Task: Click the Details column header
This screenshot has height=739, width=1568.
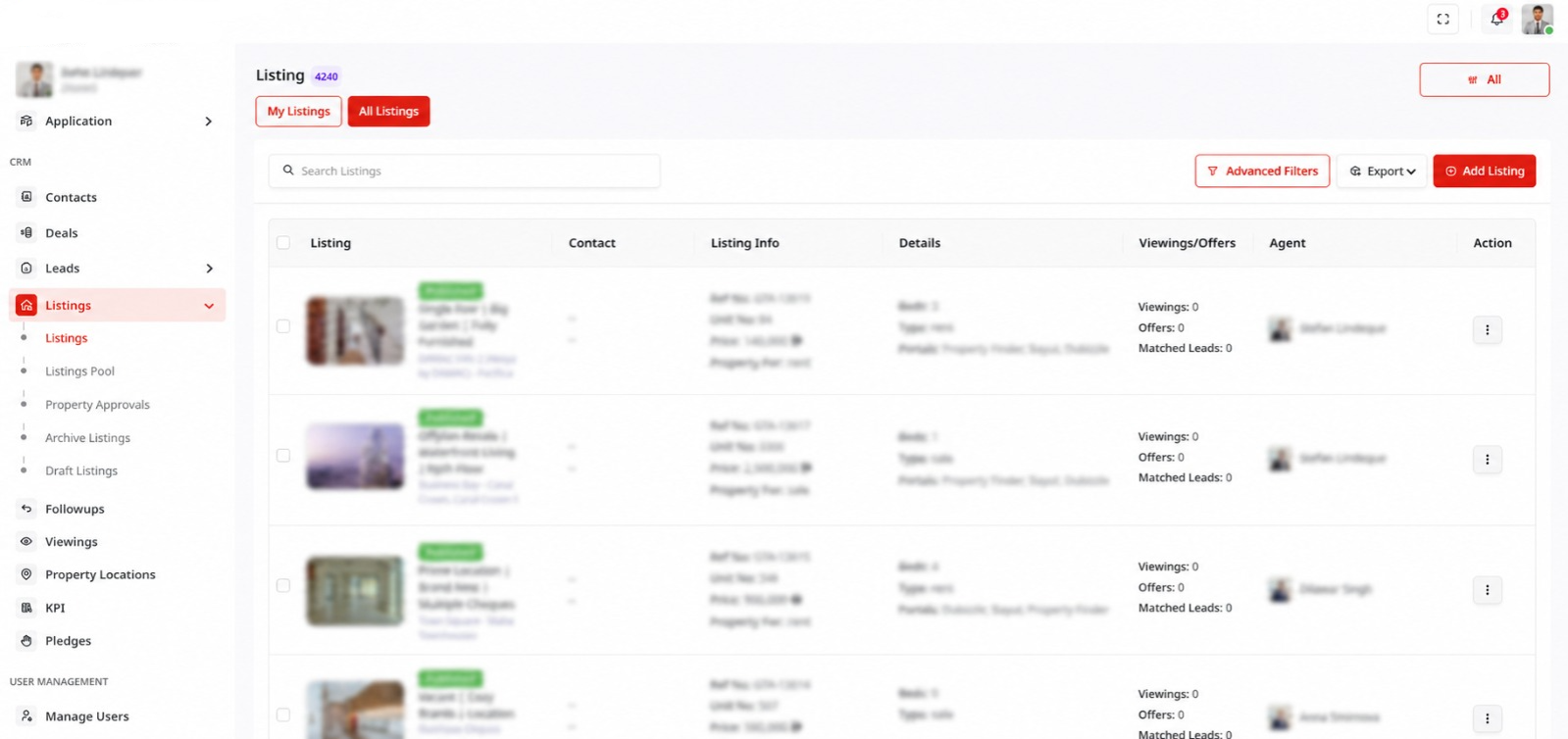Action: click(919, 243)
